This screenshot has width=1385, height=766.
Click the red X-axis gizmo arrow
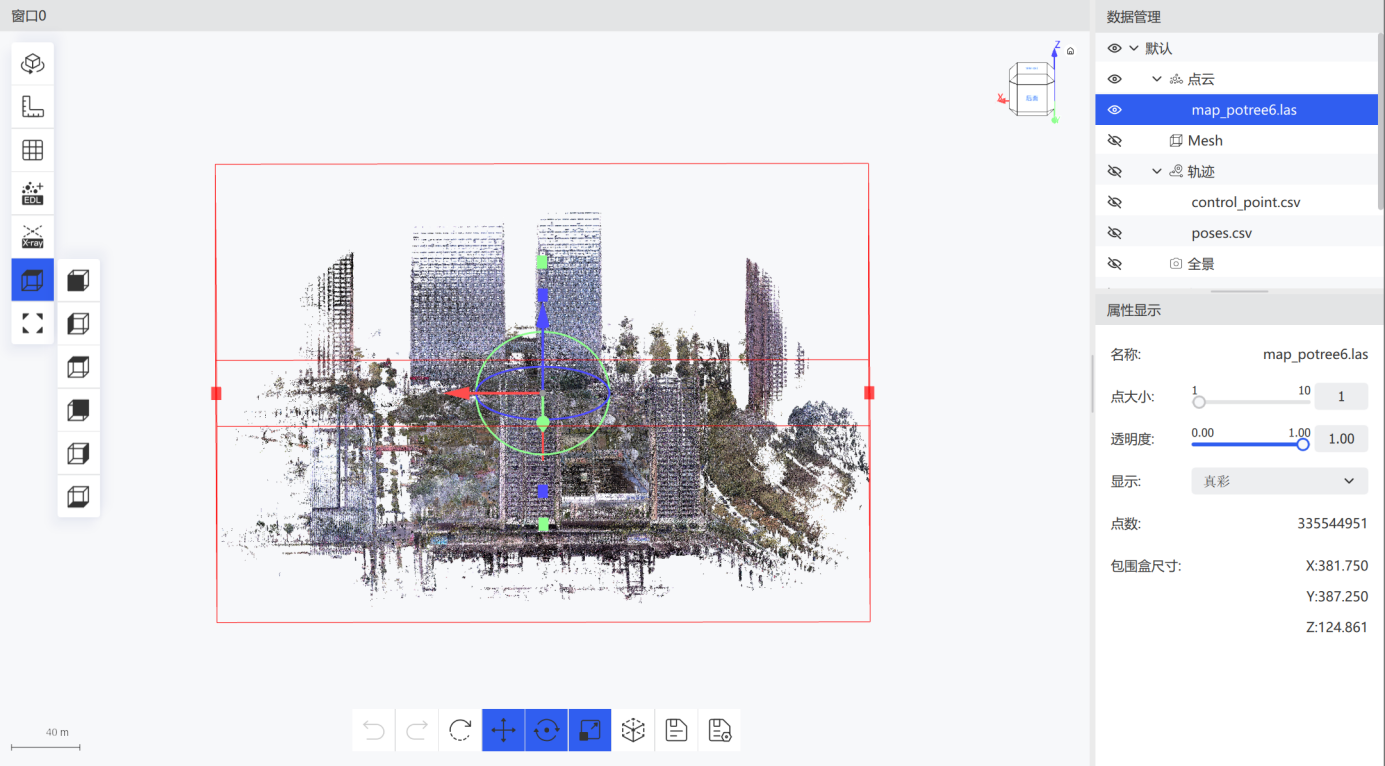tap(459, 393)
